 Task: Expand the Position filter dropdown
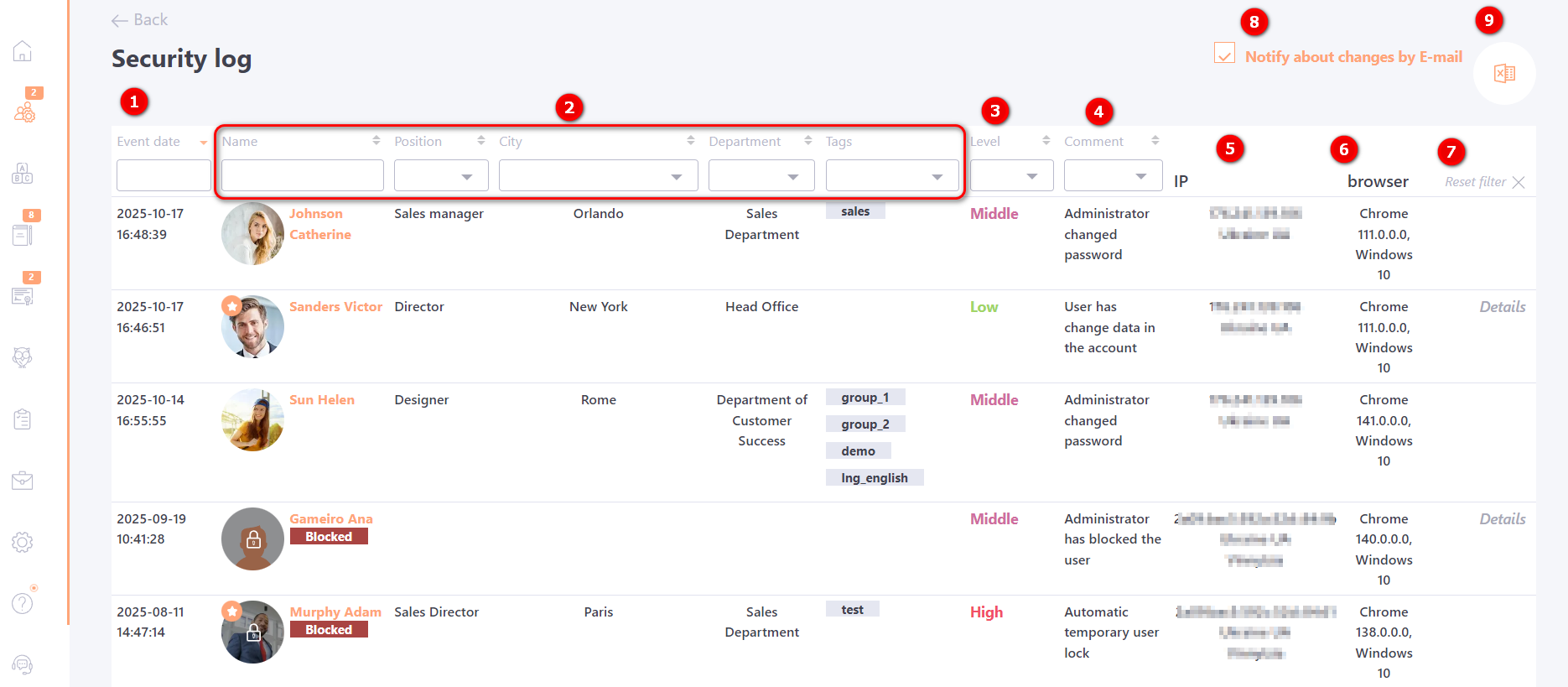pos(441,176)
